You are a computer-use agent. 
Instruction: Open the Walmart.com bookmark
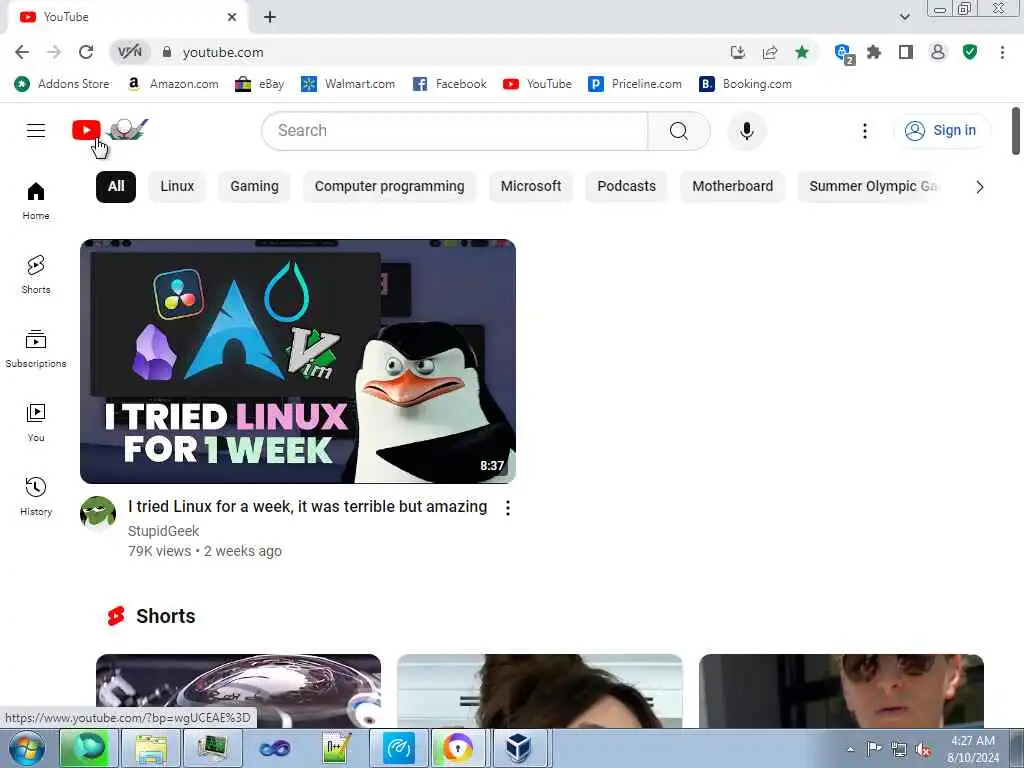[x=347, y=84]
